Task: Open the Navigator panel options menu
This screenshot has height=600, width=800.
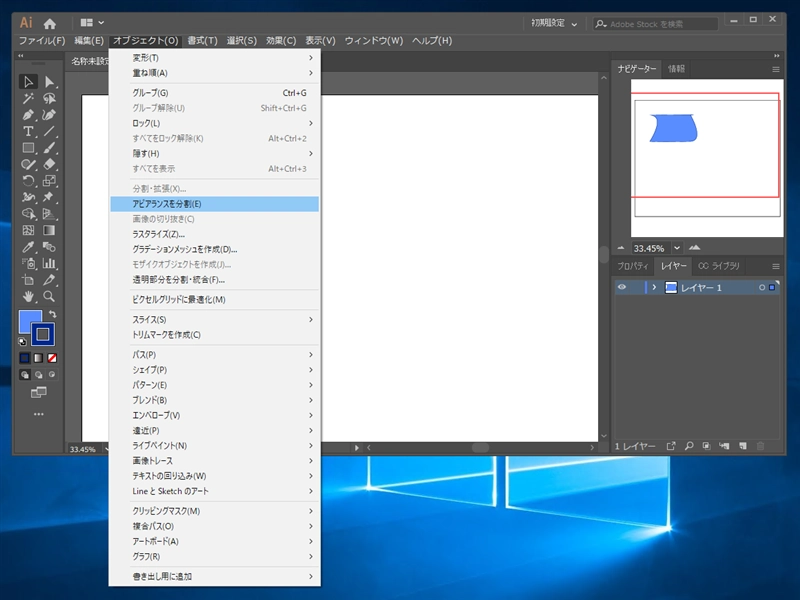Action: [x=776, y=69]
